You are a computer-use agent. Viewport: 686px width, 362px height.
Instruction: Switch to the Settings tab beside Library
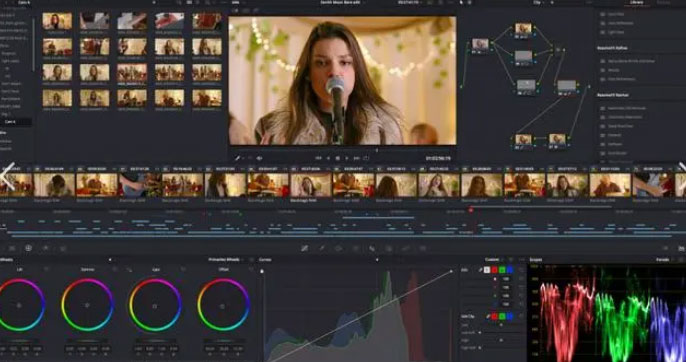pyautogui.click(x=663, y=3)
